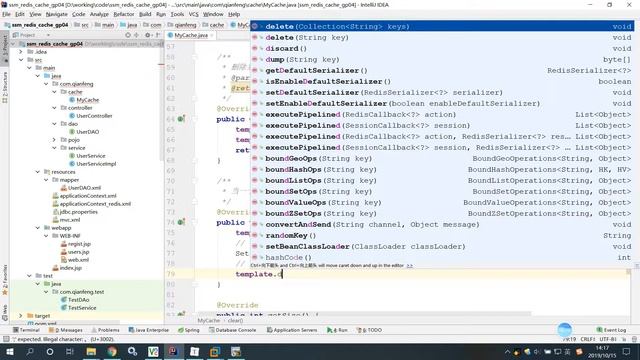Select UserController in project tree
The image size is (640, 360).
tap(91, 116)
